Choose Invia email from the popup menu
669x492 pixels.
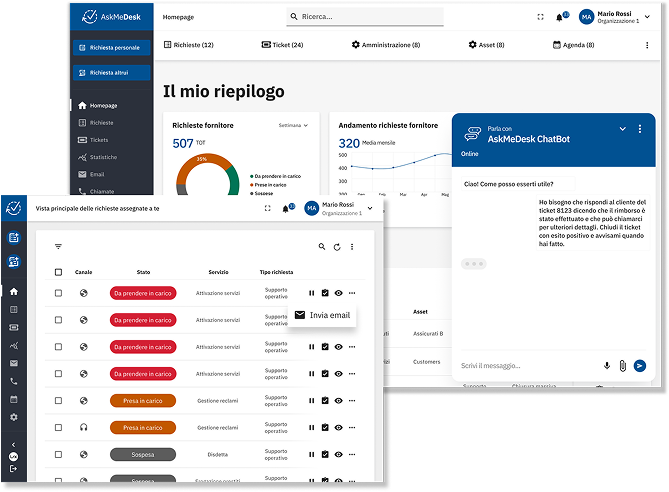pyautogui.click(x=323, y=315)
